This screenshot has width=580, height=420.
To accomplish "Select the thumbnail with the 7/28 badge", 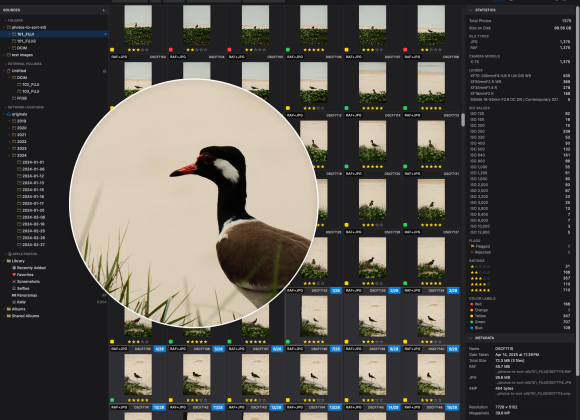I will [x=314, y=374].
